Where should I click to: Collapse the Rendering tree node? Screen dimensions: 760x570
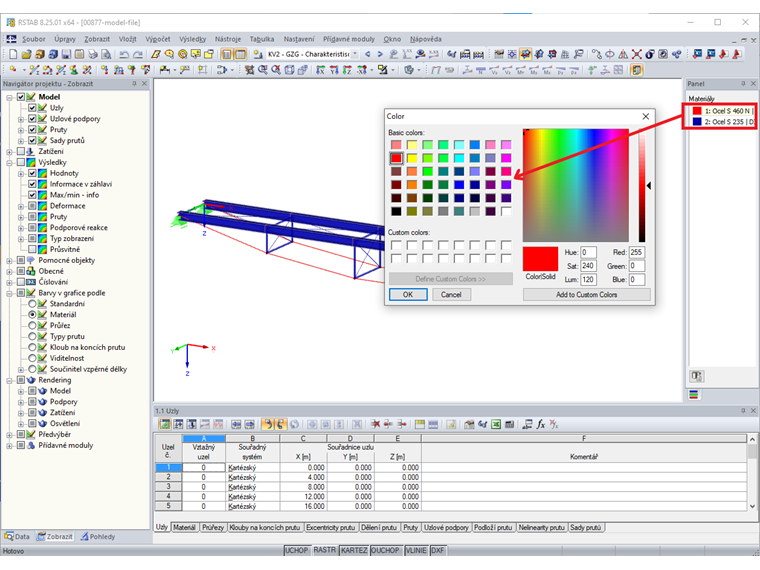(x=9, y=380)
